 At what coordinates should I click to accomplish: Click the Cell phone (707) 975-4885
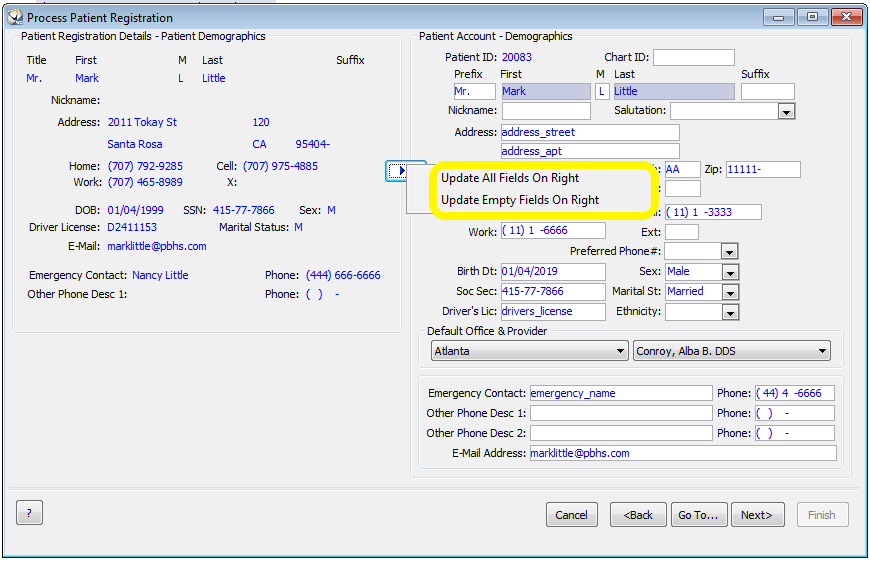click(x=280, y=166)
